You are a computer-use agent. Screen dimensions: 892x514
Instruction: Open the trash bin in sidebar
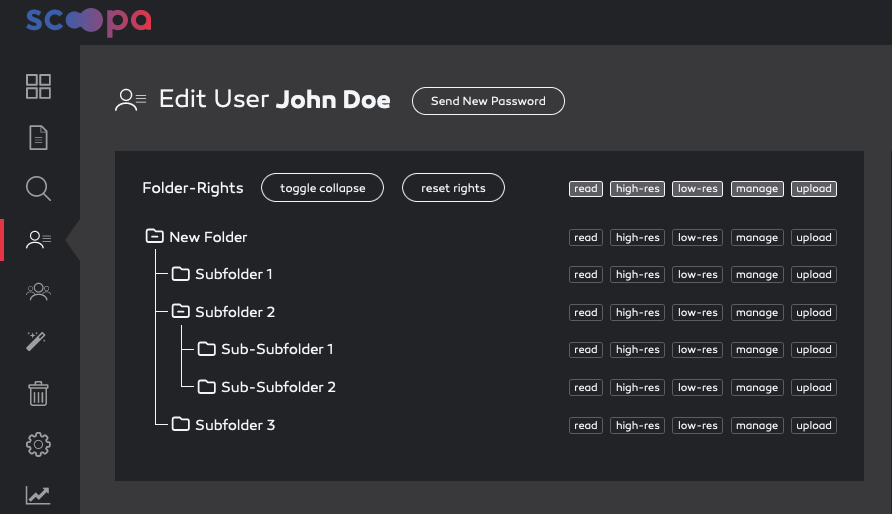38,393
